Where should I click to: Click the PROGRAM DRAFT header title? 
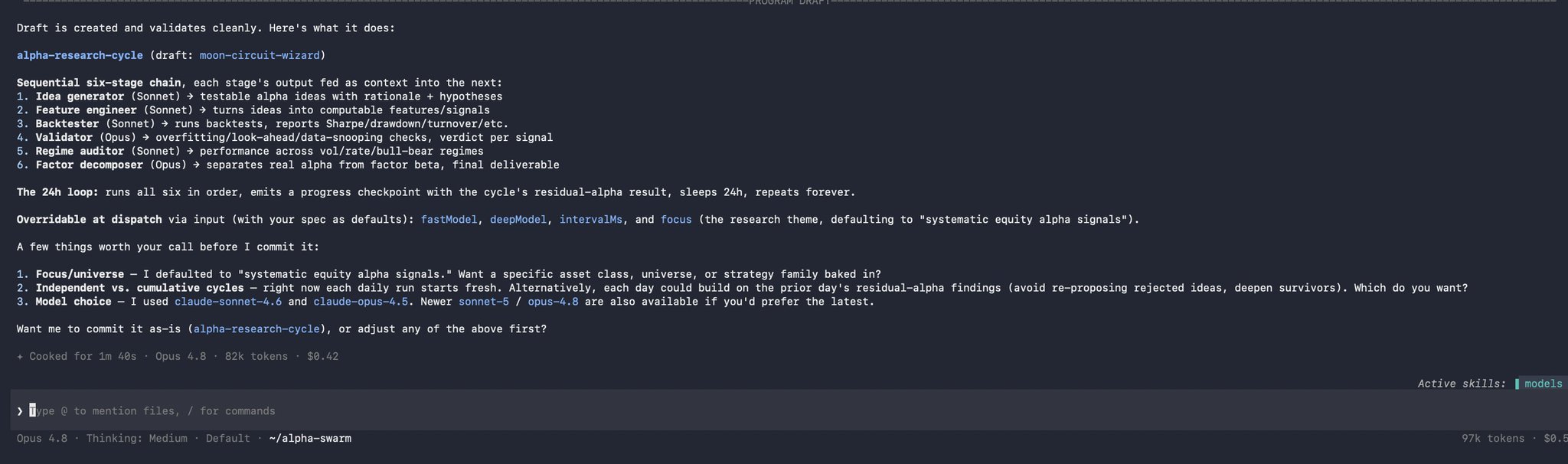pyautogui.click(x=789, y=2)
